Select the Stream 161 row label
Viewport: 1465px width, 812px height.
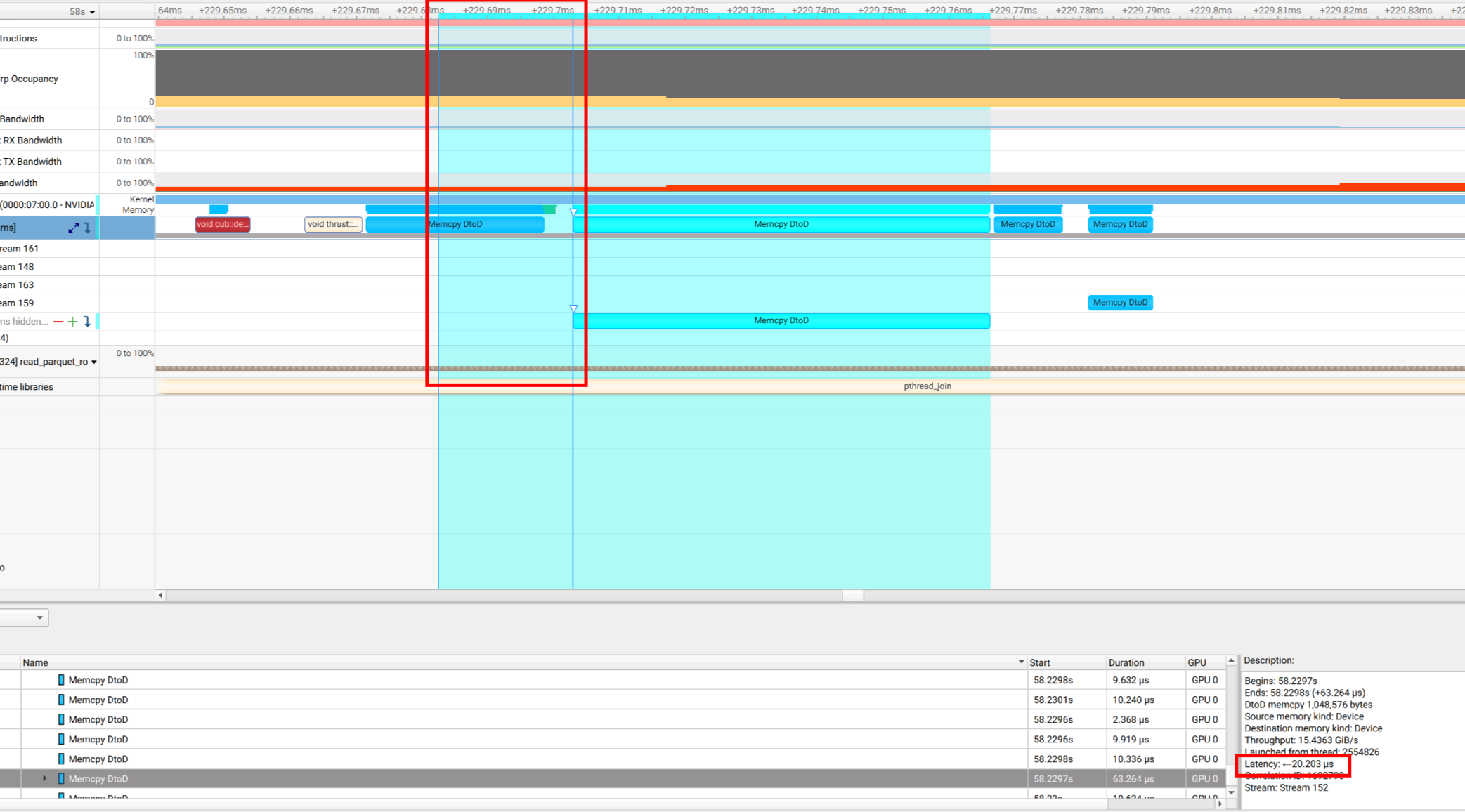[20, 249]
